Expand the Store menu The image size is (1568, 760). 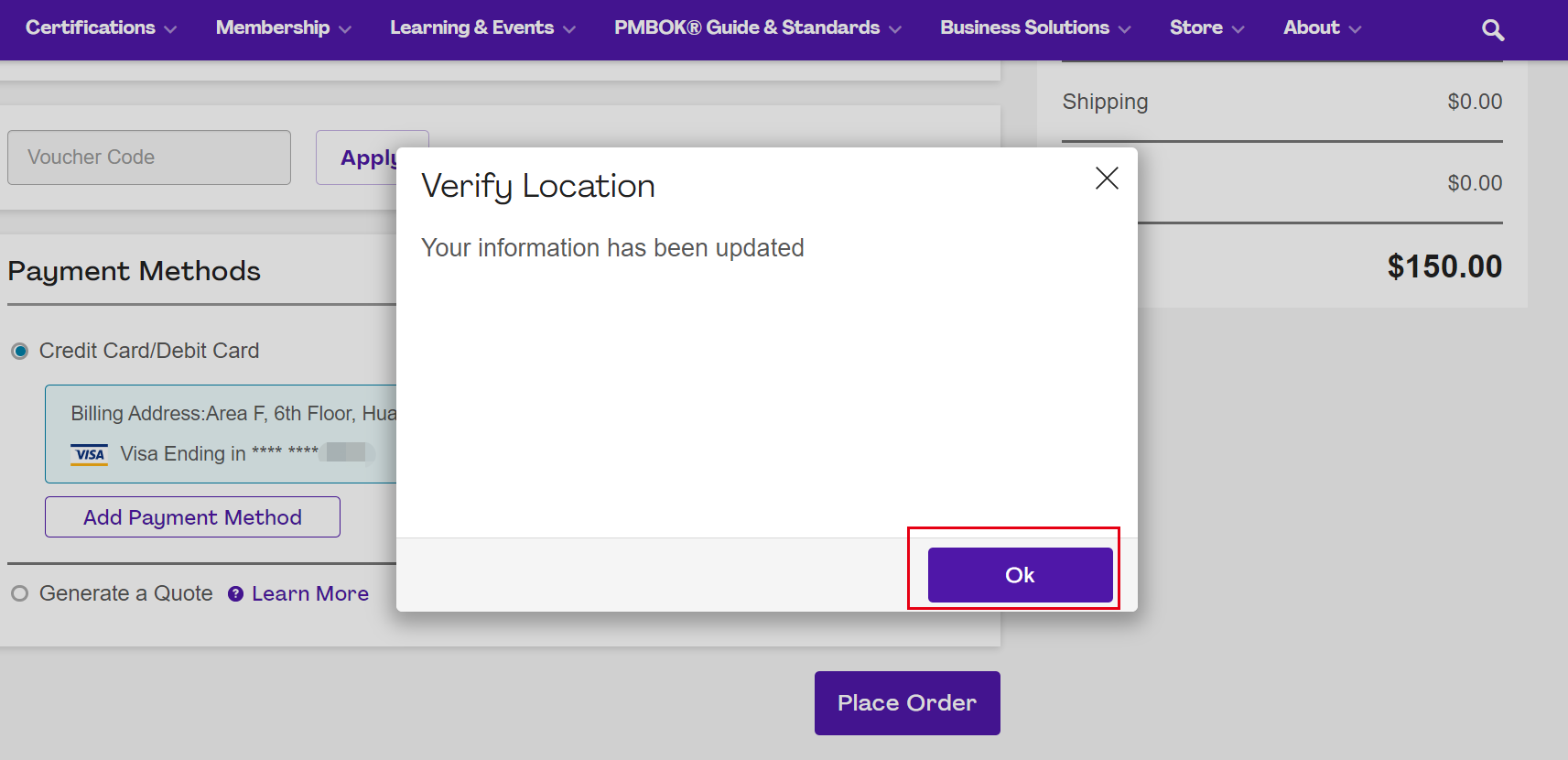tap(1206, 28)
